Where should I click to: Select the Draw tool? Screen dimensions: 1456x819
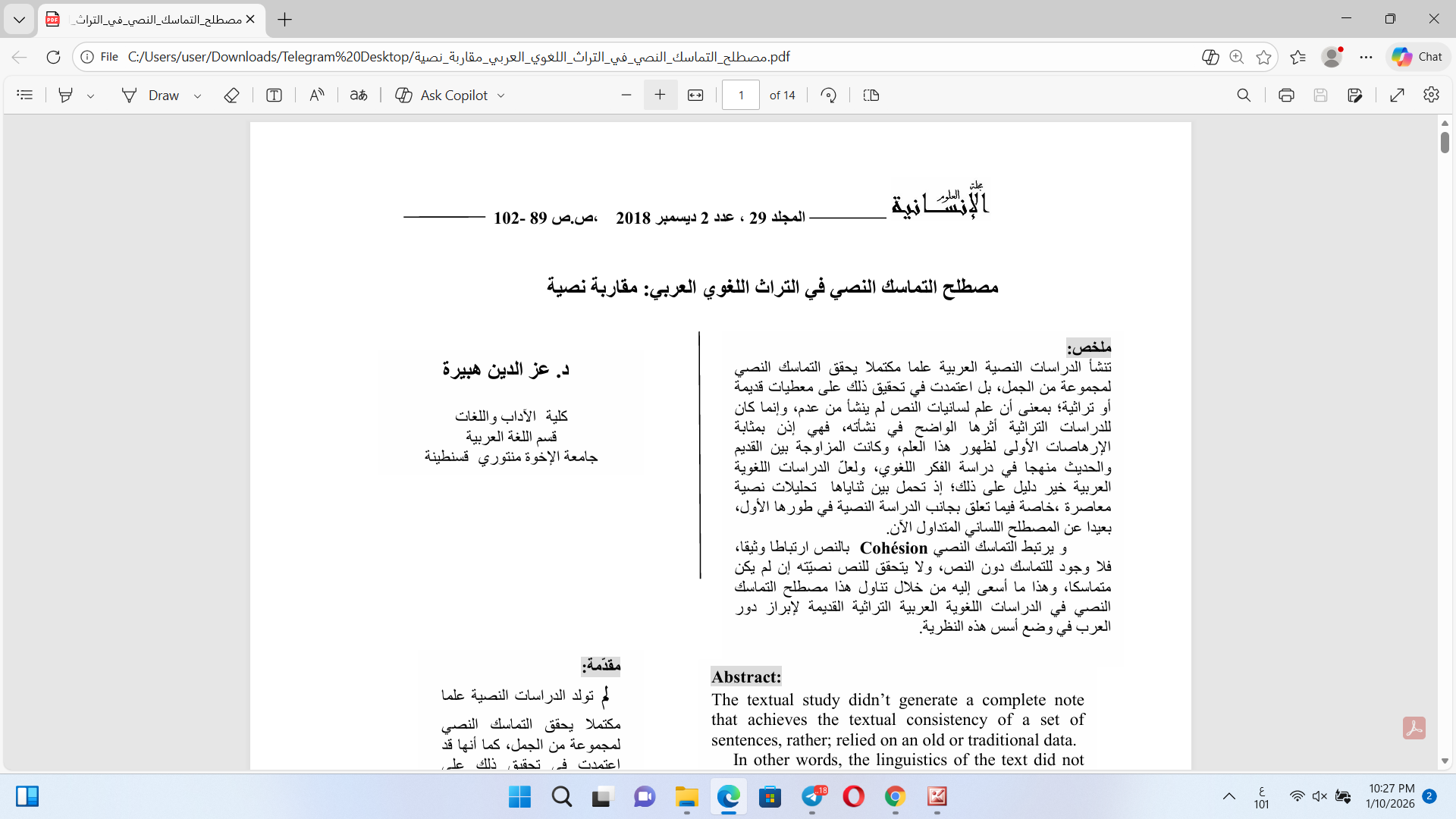150,95
